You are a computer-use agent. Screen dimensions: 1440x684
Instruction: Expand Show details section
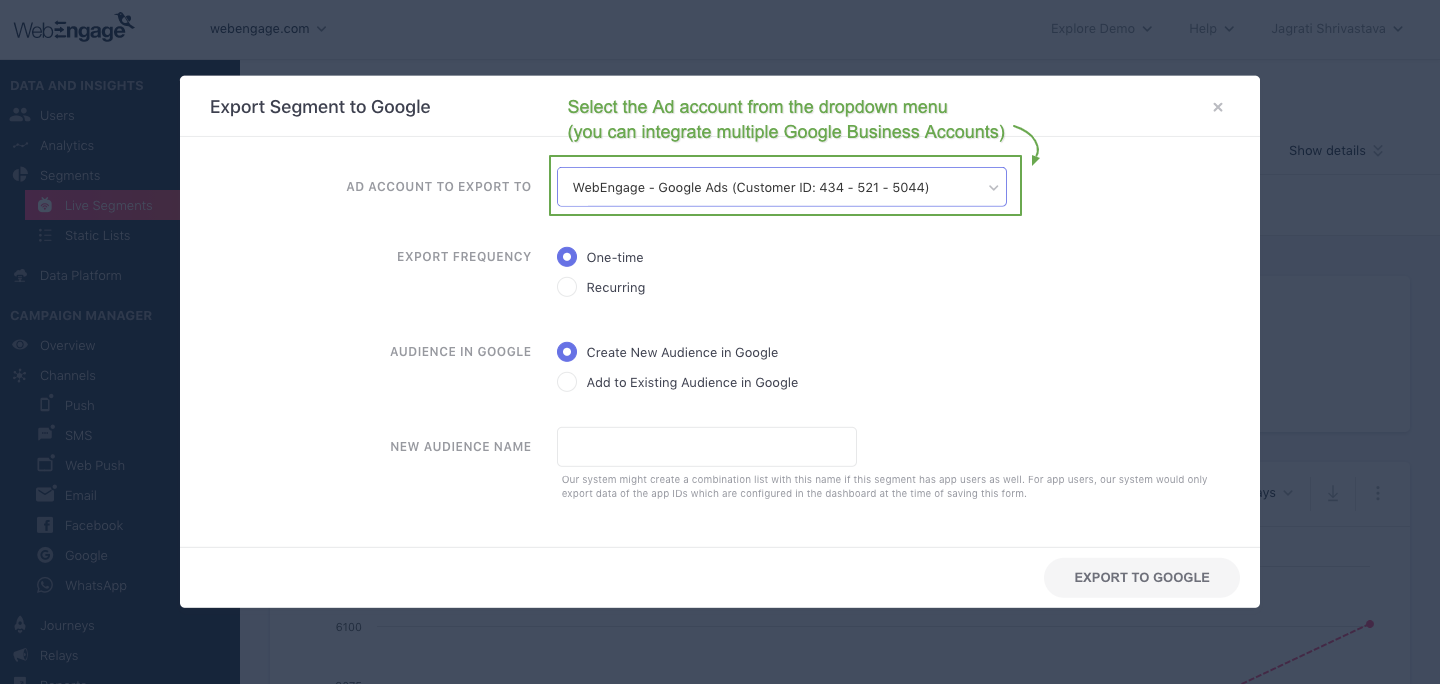tap(1336, 151)
